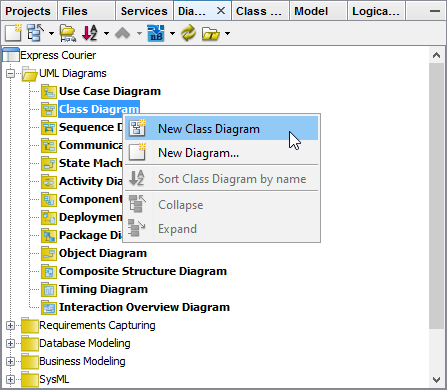This screenshot has height=390, width=447.
Task: Click the Expand context menu entry
Action: [x=221, y=229]
